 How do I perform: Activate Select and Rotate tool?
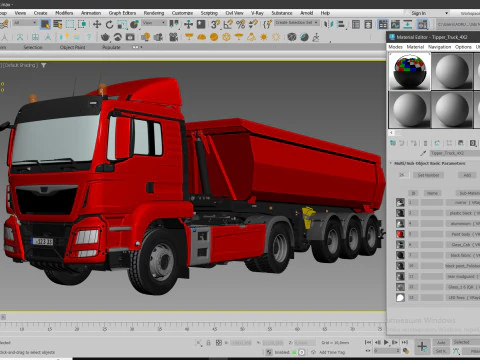(x=109, y=24)
